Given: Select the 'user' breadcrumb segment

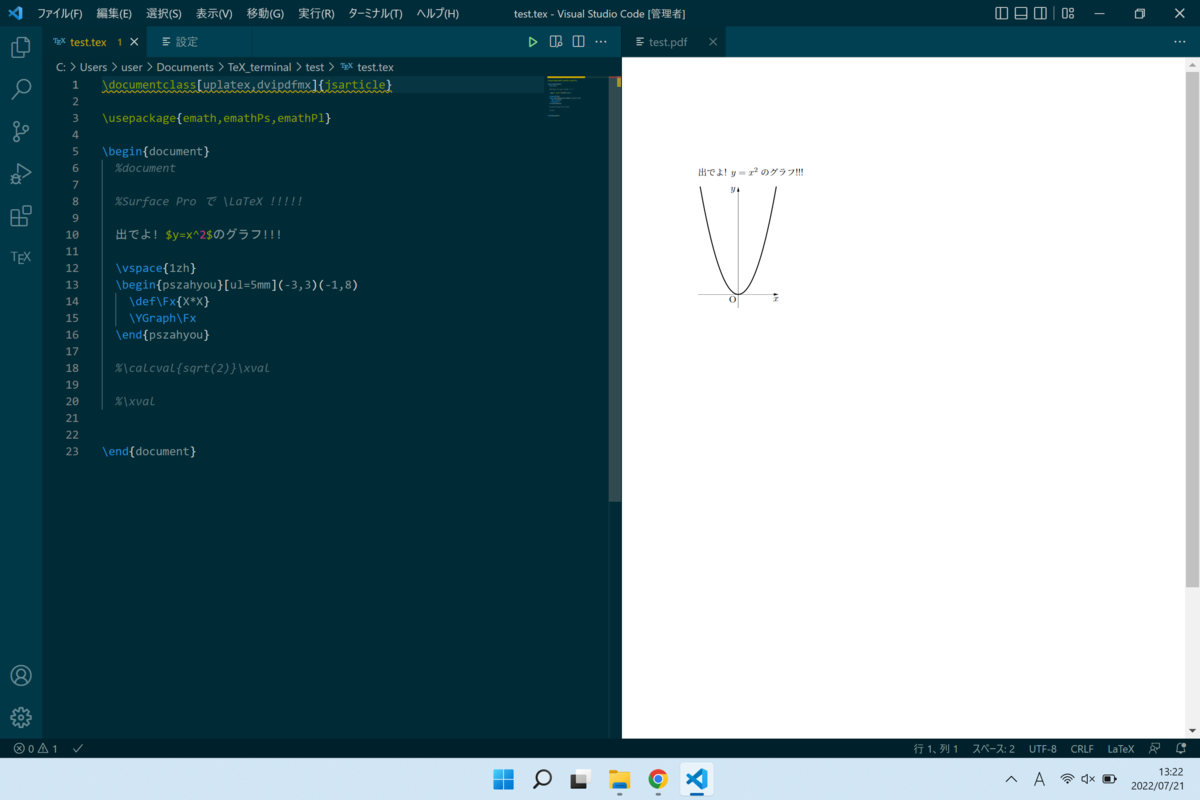Looking at the screenshot, I should click(132, 67).
